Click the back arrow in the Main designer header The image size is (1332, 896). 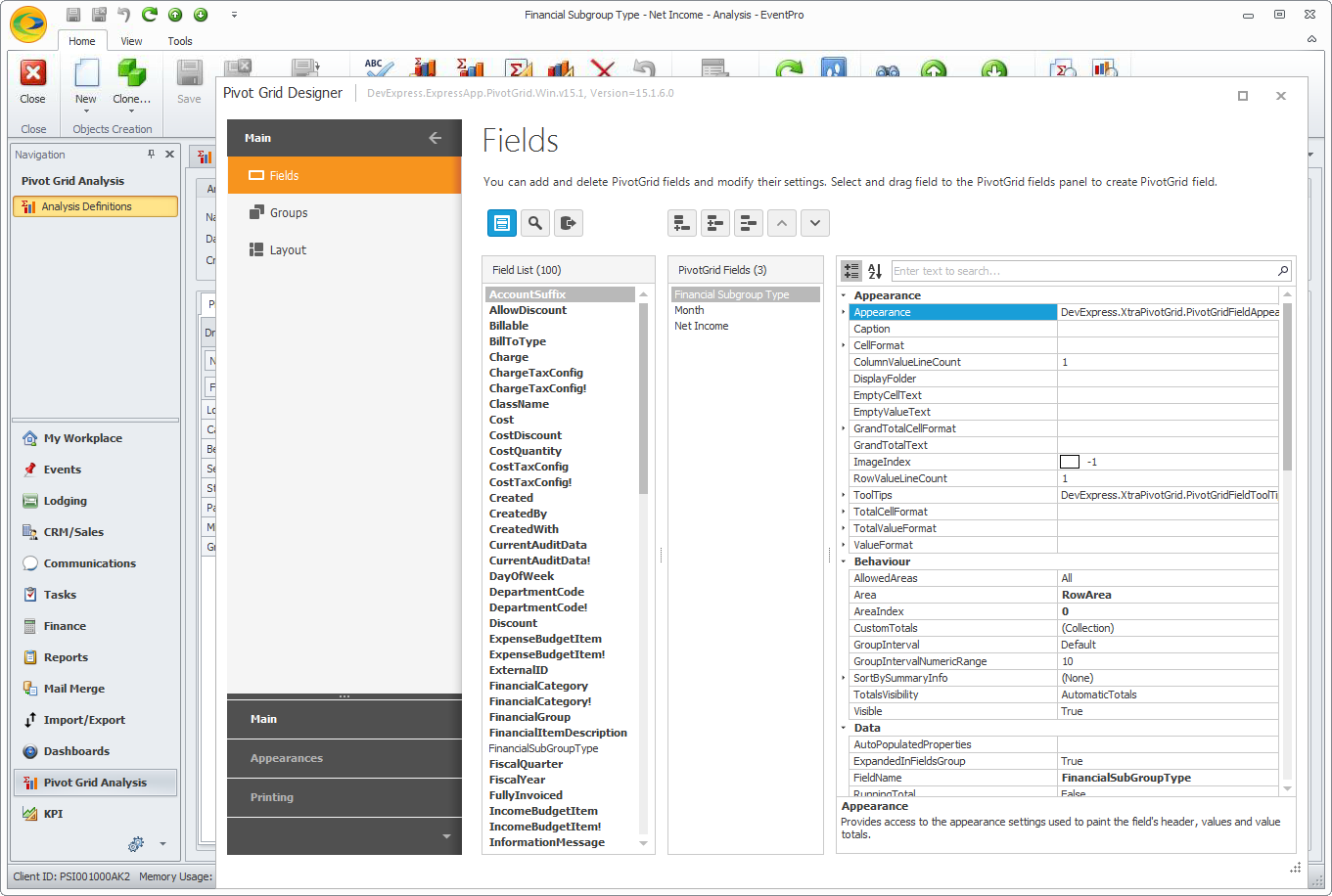pyautogui.click(x=436, y=138)
